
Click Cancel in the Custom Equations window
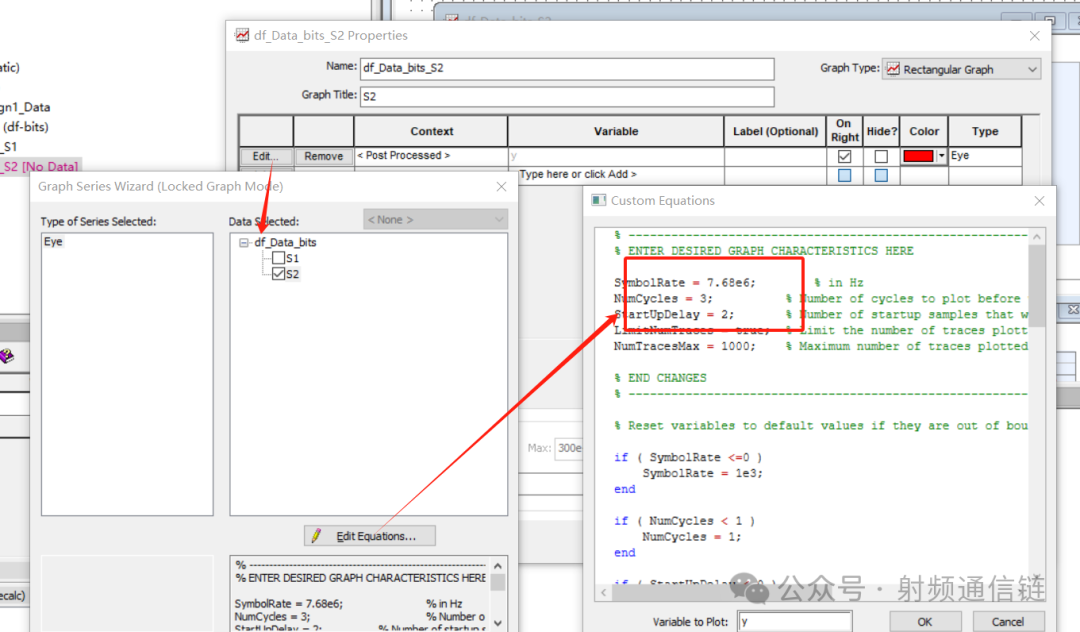click(x=1008, y=622)
